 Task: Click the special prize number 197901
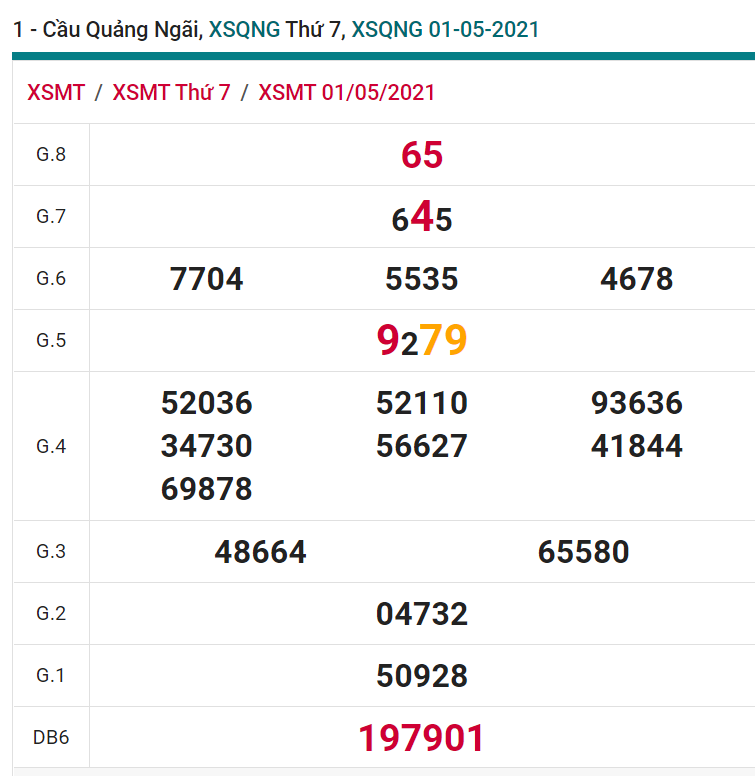tap(422, 738)
